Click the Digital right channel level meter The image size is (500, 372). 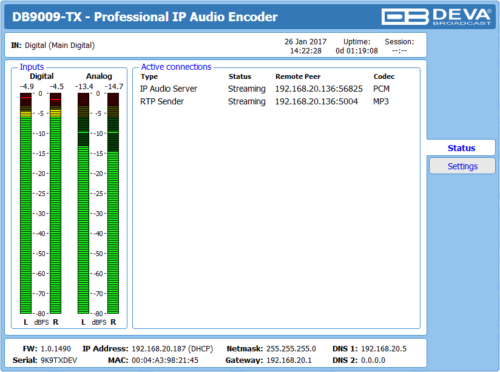(x=55, y=203)
